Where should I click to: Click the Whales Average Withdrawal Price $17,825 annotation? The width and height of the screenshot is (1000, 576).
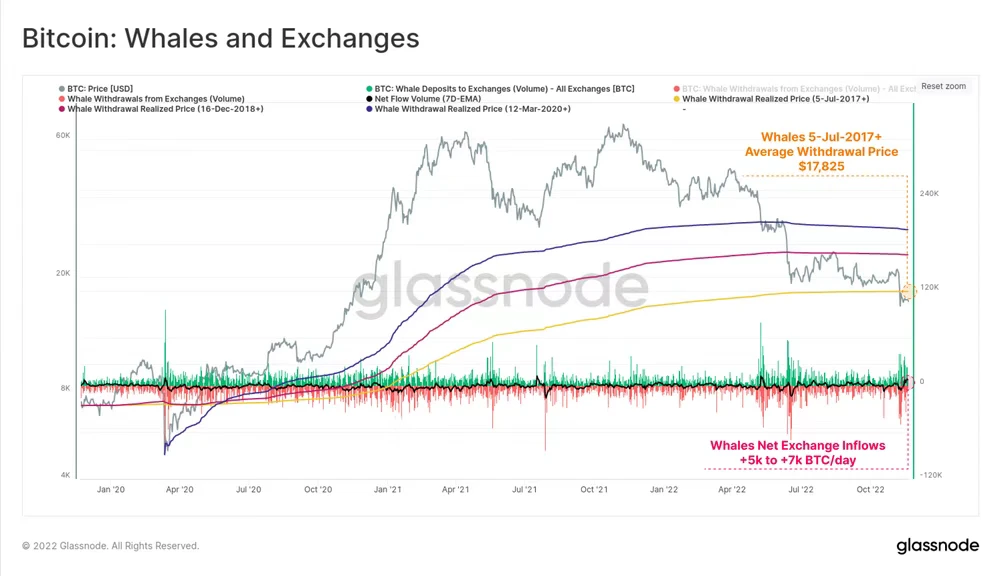(821, 152)
